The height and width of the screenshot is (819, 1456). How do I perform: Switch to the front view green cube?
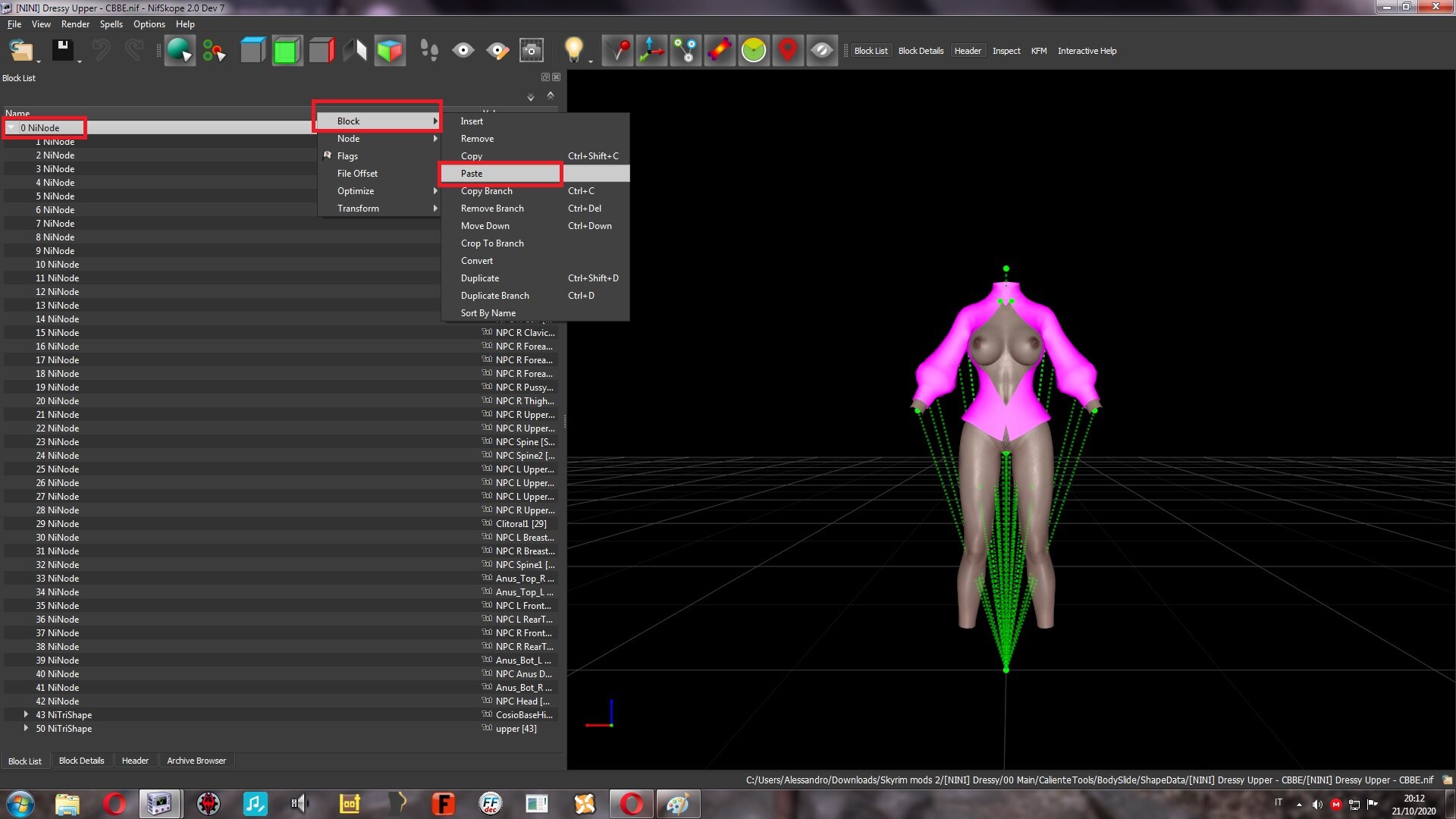[287, 51]
